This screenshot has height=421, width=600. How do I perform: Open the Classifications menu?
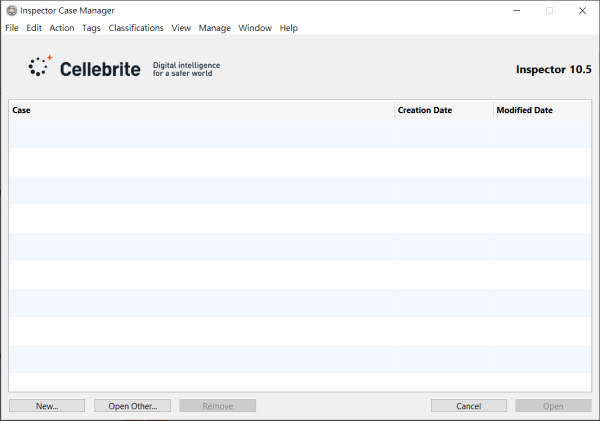[136, 28]
